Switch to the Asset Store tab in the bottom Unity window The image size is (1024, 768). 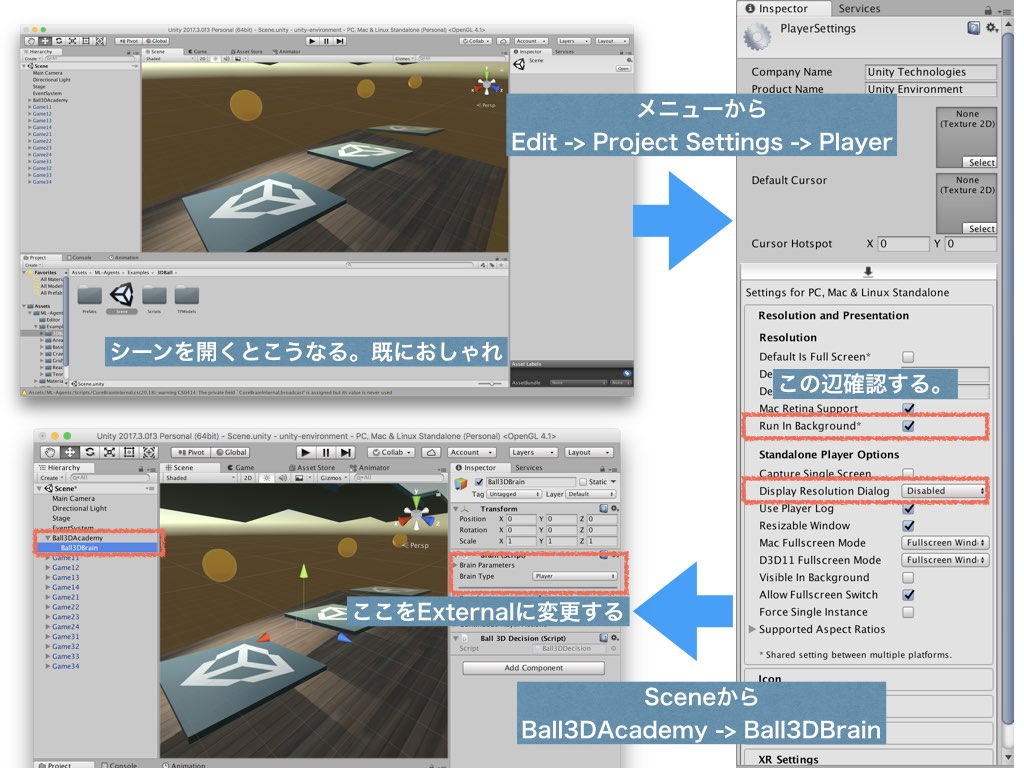(312, 468)
